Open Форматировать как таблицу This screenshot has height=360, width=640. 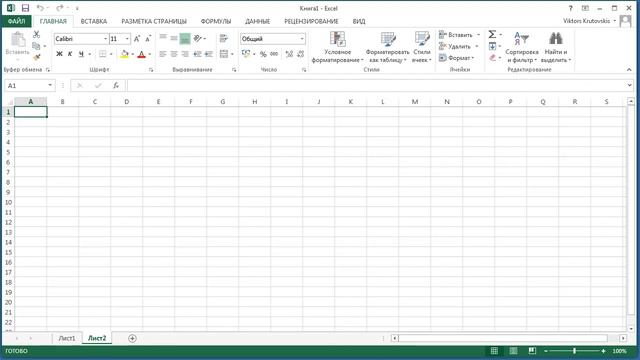387,47
